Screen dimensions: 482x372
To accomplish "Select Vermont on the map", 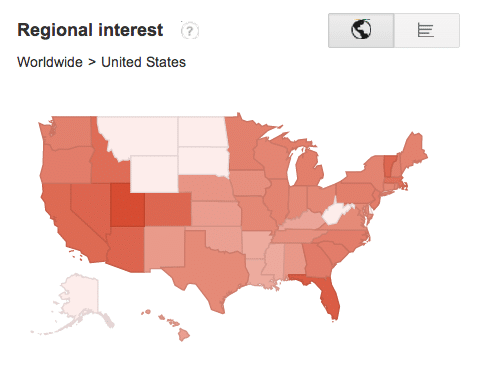I will coord(389,166).
